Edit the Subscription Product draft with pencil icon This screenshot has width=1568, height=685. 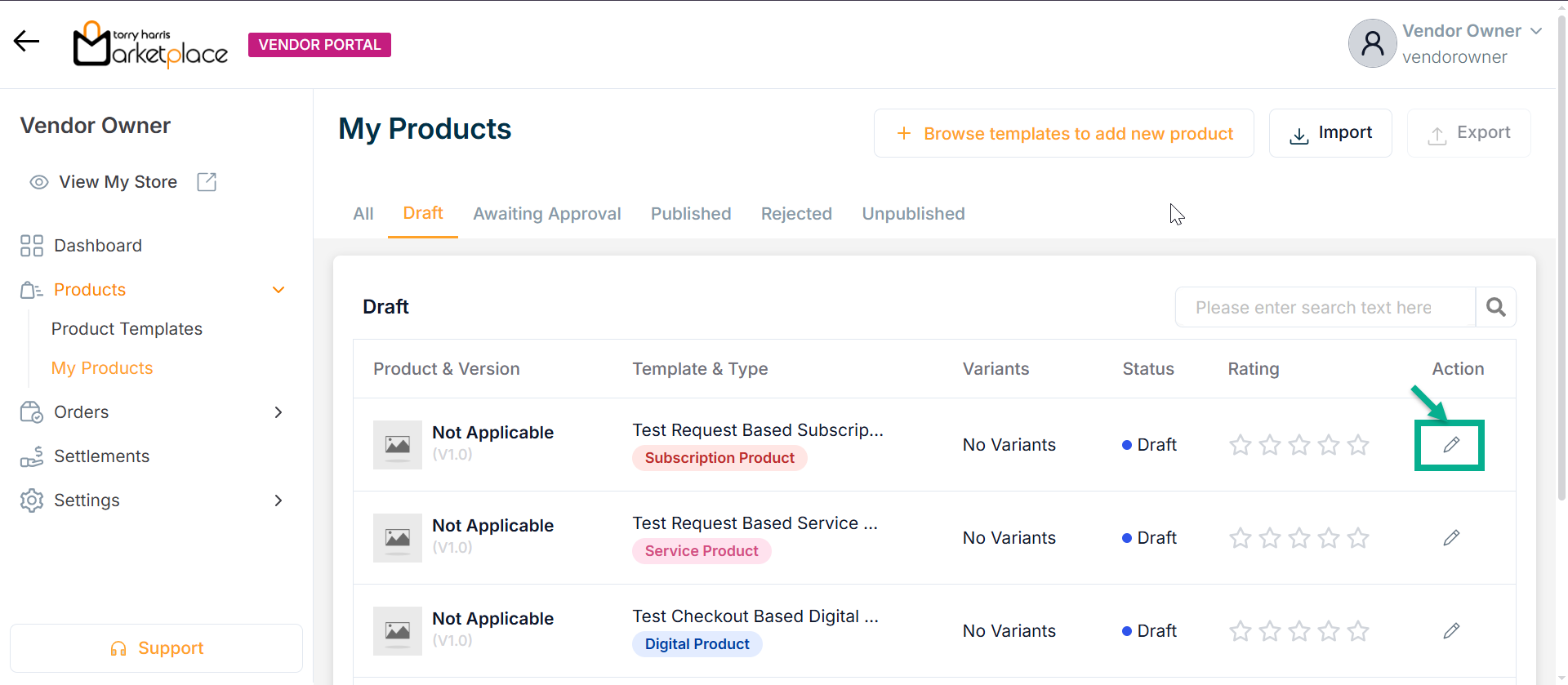click(1450, 445)
